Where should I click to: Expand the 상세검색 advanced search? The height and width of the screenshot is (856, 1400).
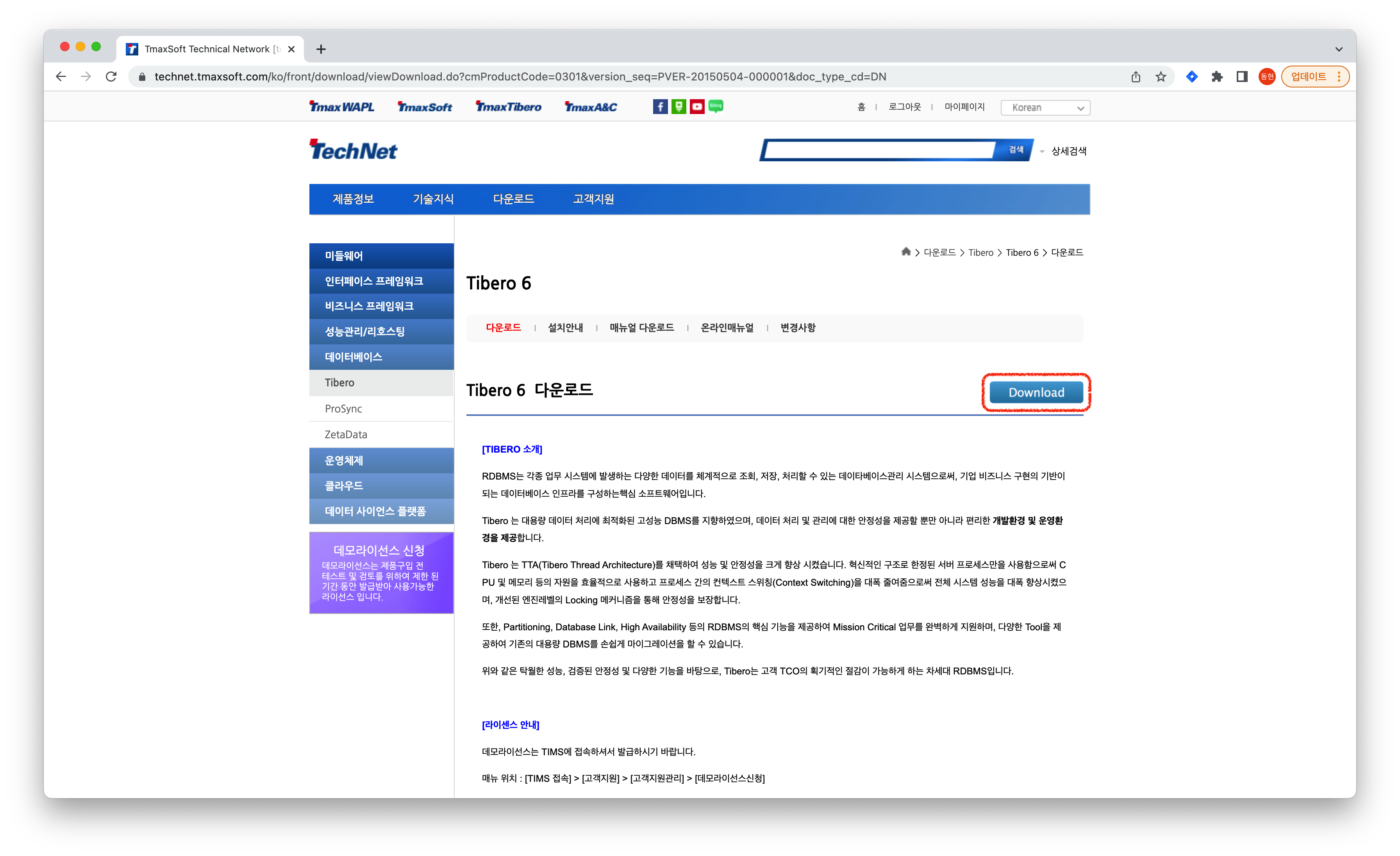(1068, 151)
